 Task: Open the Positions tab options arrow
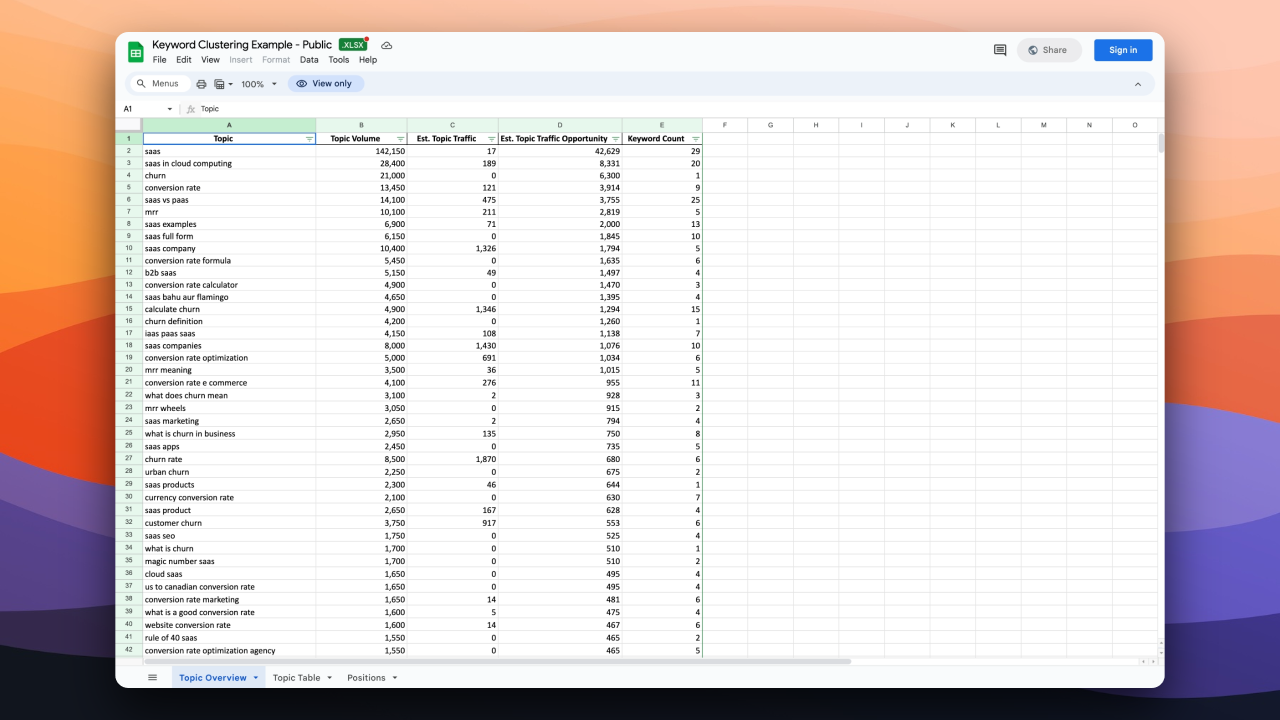click(x=395, y=678)
